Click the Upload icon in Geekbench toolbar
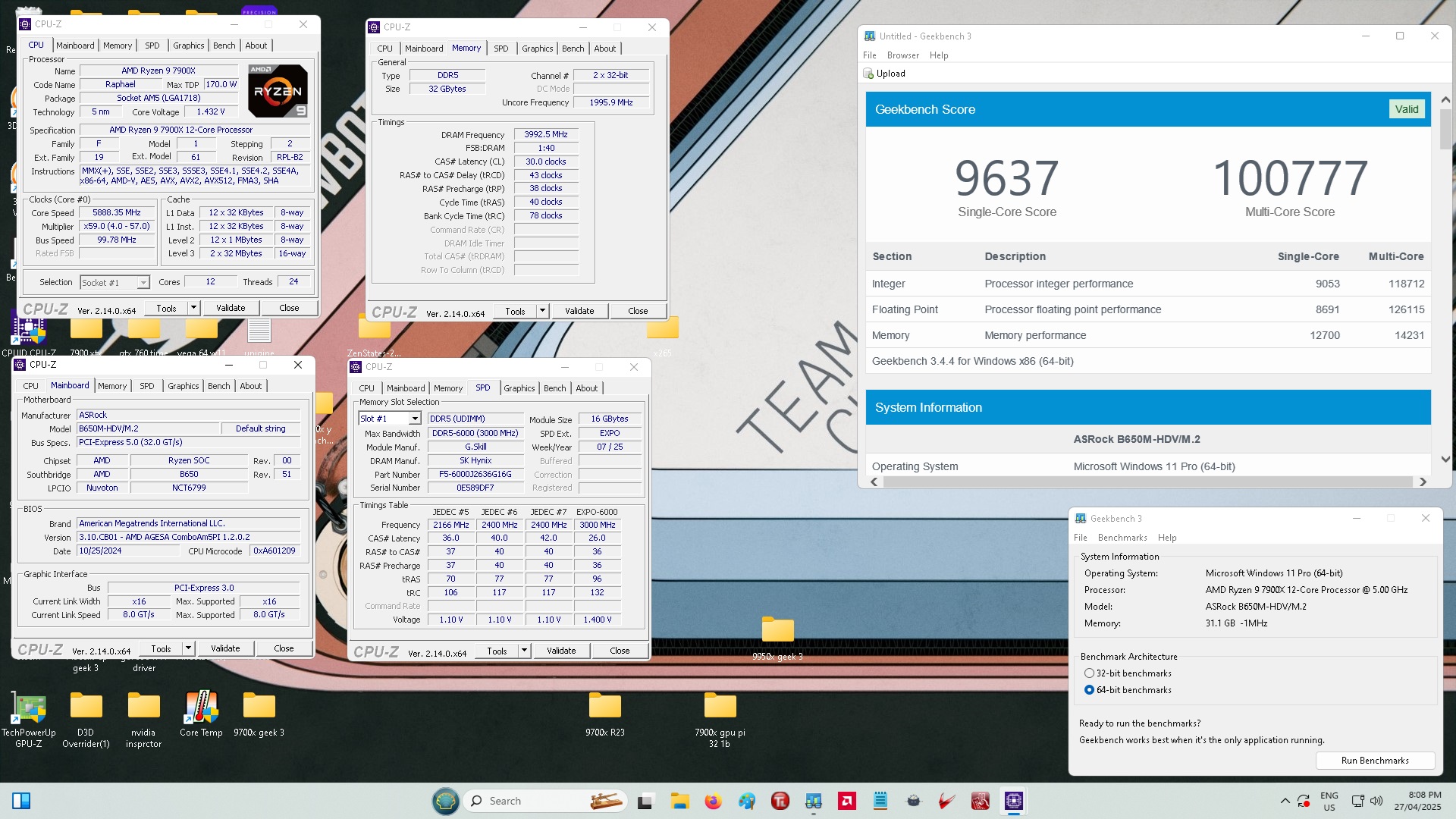Viewport: 1456px width, 819px height. (x=869, y=74)
